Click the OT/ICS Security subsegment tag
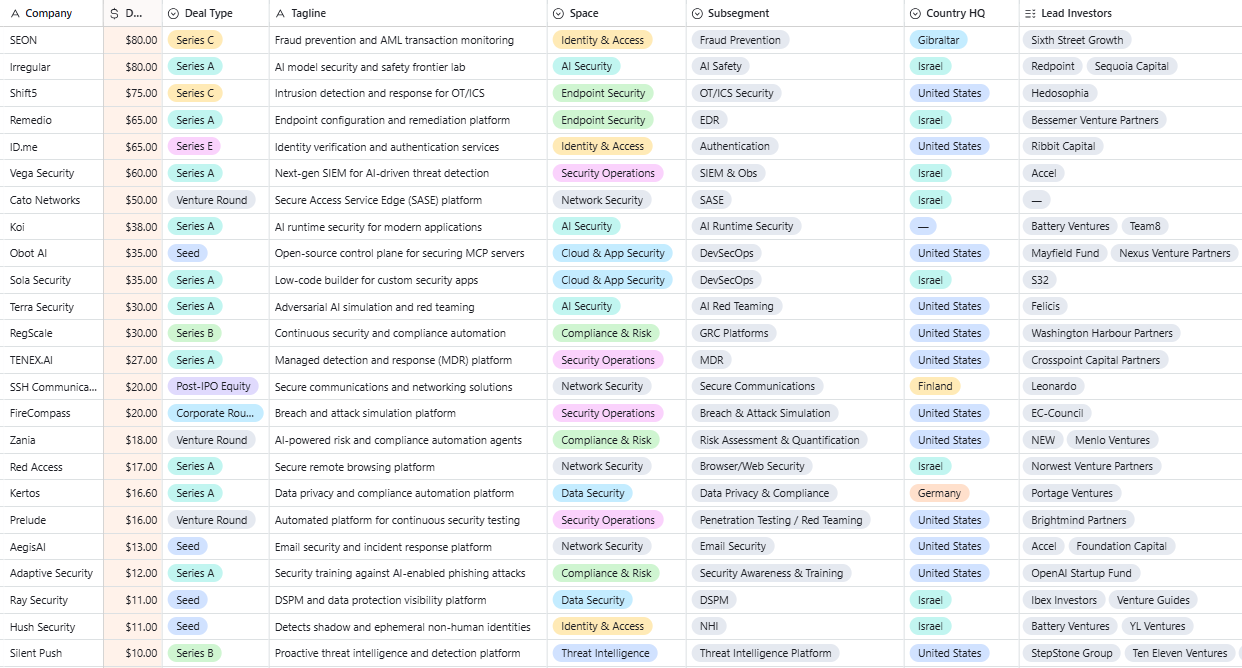 tap(737, 93)
